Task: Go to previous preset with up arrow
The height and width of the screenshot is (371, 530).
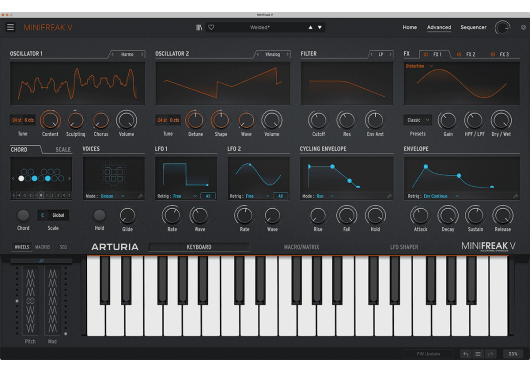Action: click(310, 27)
